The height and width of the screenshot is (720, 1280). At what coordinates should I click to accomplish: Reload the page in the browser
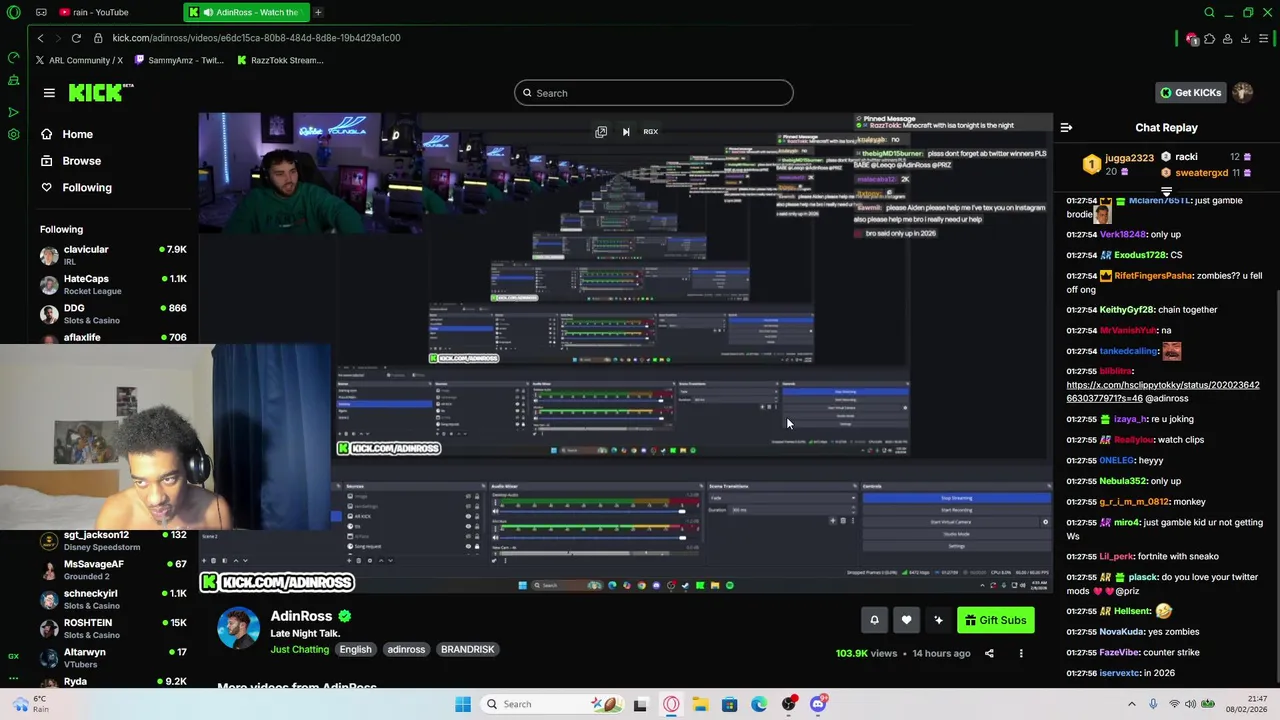point(76,38)
